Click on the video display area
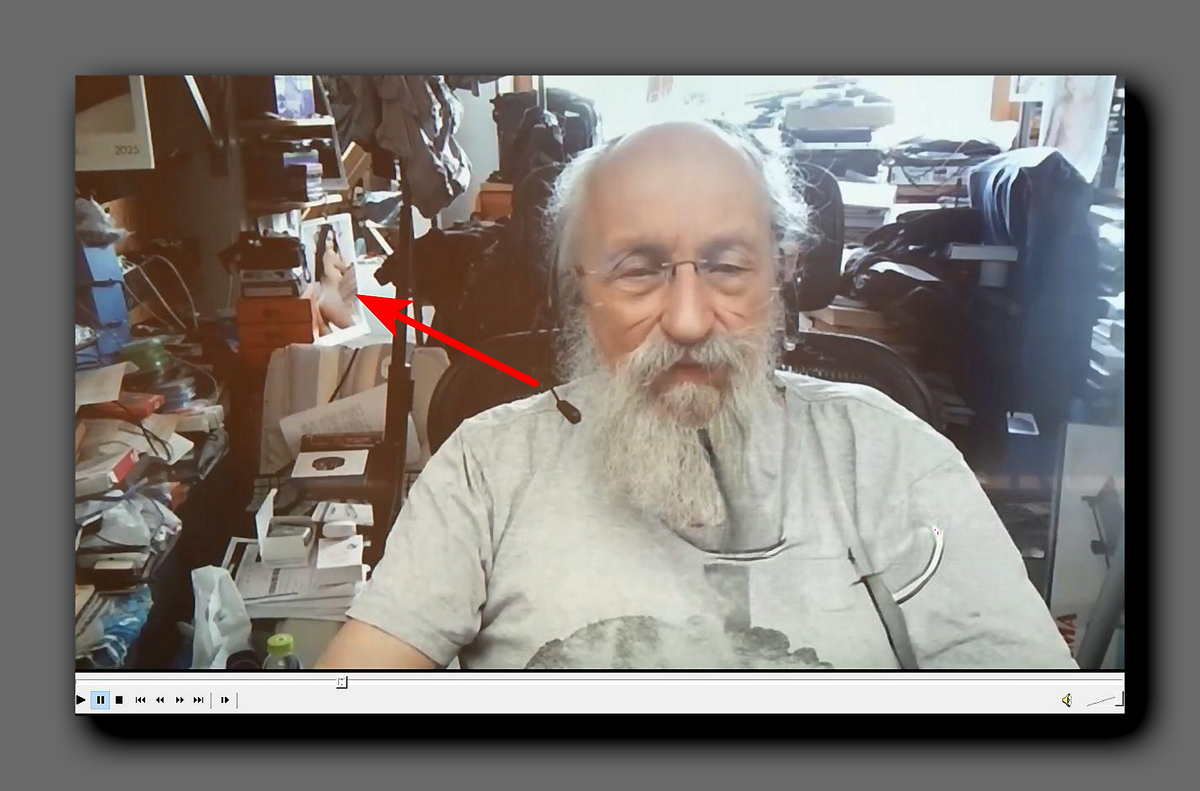The height and width of the screenshot is (791, 1200). [599, 372]
